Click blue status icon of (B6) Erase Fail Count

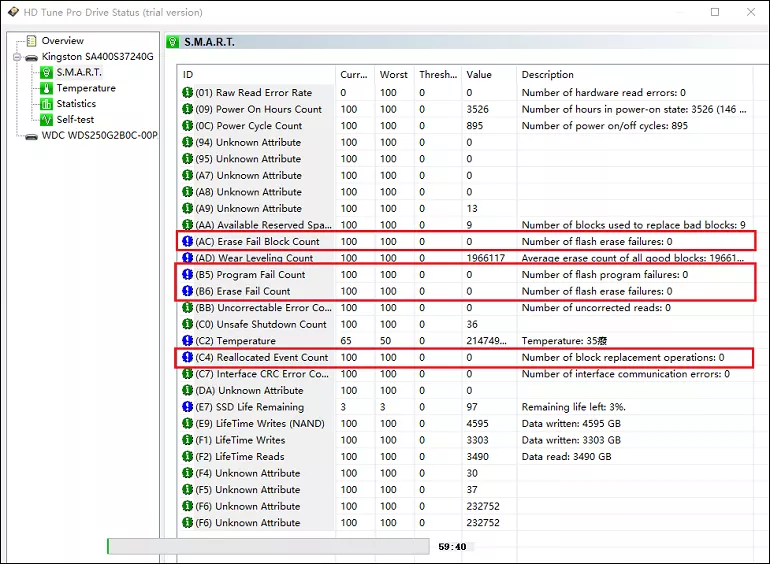click(x=187, y=291)
